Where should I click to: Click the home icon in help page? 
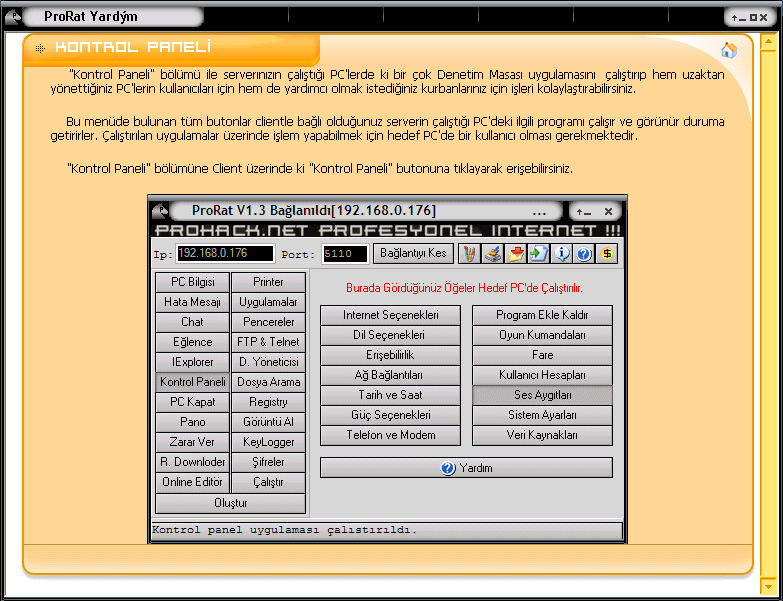click(x=729, y=50)
